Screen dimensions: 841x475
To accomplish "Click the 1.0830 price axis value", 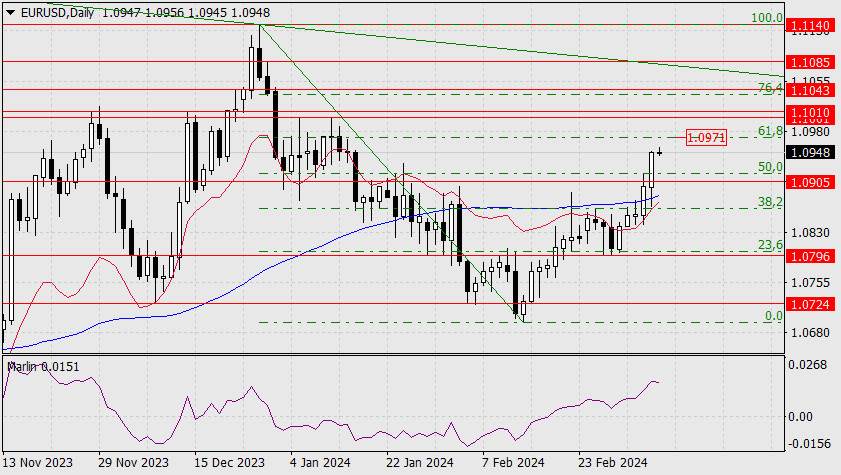I will (810, 233).
